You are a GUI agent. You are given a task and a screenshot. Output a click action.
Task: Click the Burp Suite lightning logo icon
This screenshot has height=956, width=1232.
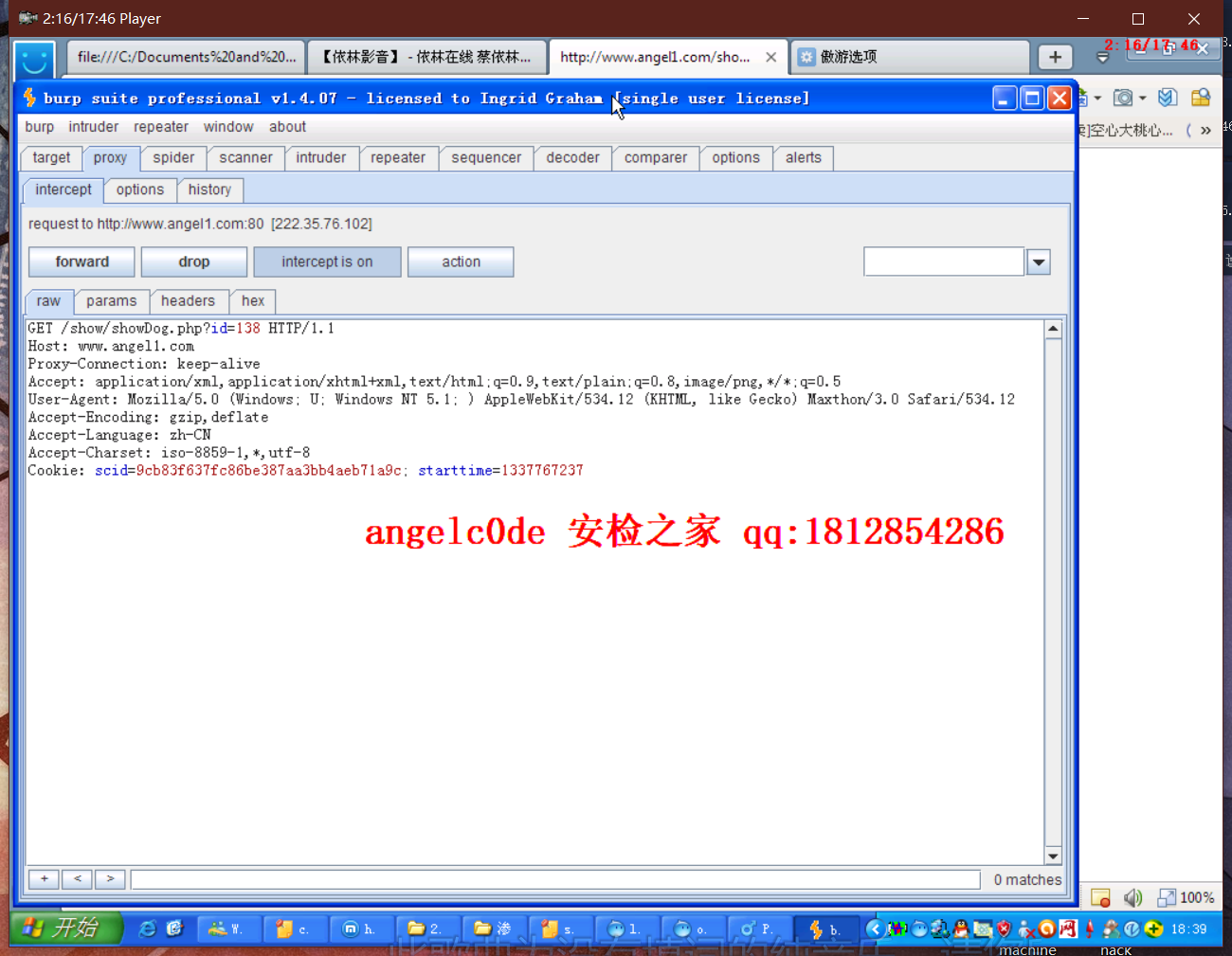point(29,98)
